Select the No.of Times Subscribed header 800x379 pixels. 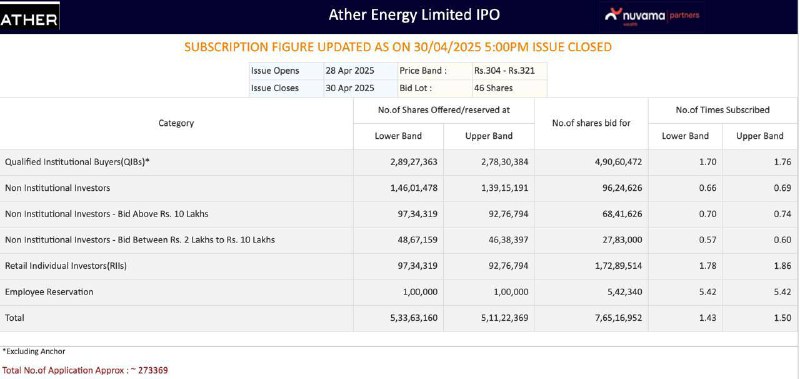pyautogui.click(x=722, y=110)
